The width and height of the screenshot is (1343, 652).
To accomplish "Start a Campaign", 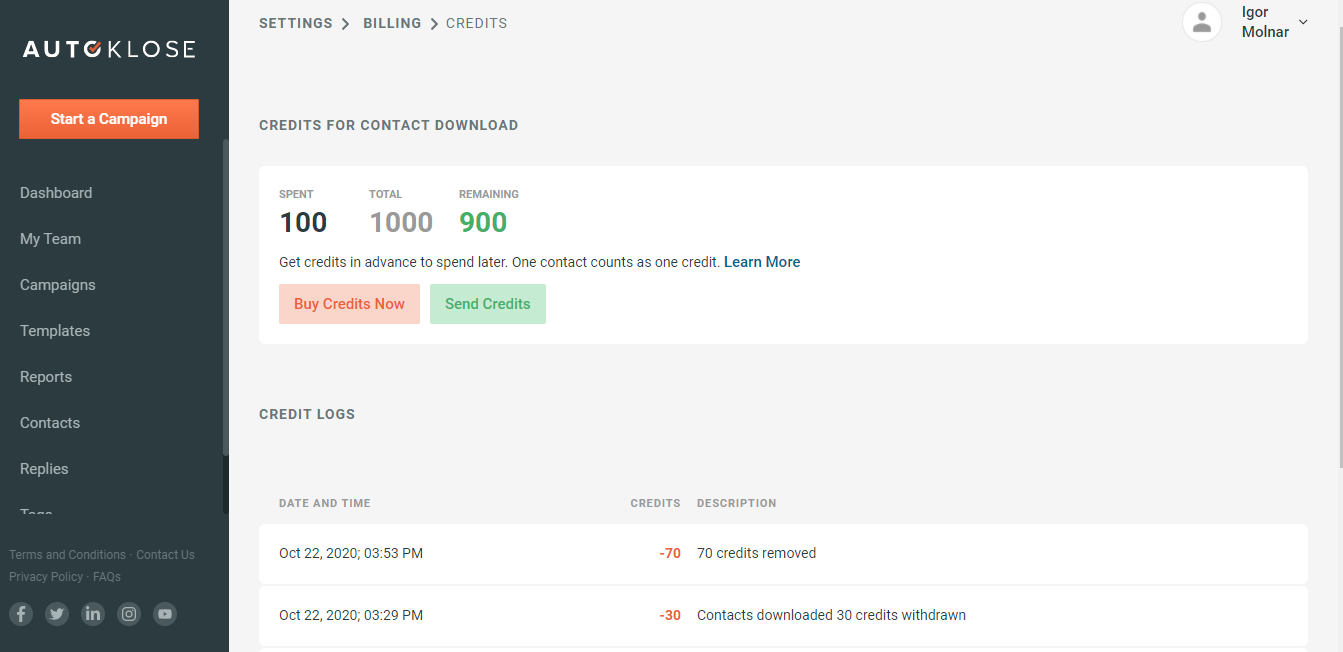I will click(109, 119).
